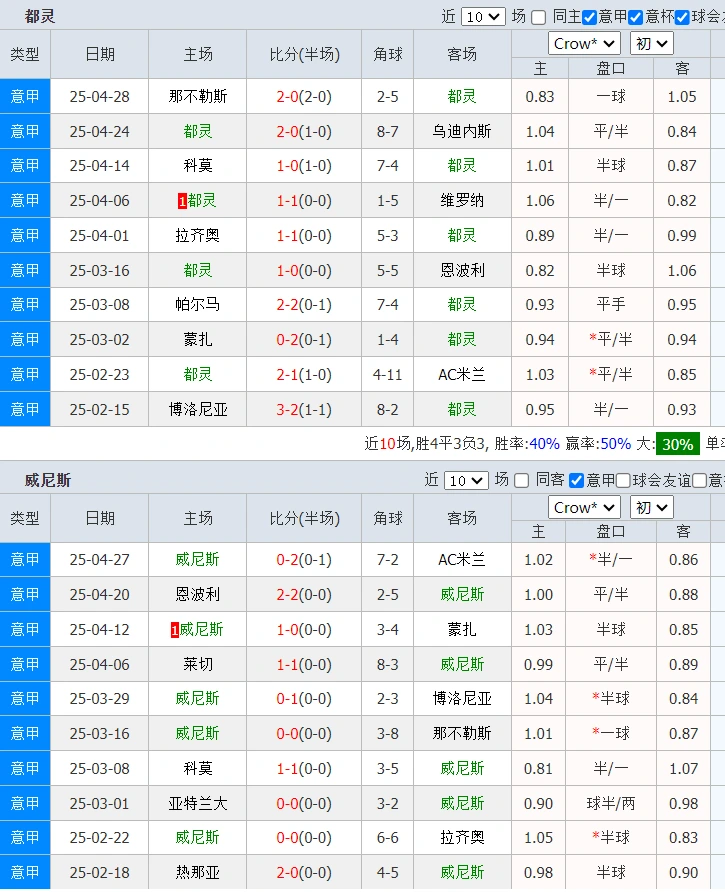Click date 25-04-12 in 威尼斯 table
This screenshot has width=725, height=892.
pos(100,630)
